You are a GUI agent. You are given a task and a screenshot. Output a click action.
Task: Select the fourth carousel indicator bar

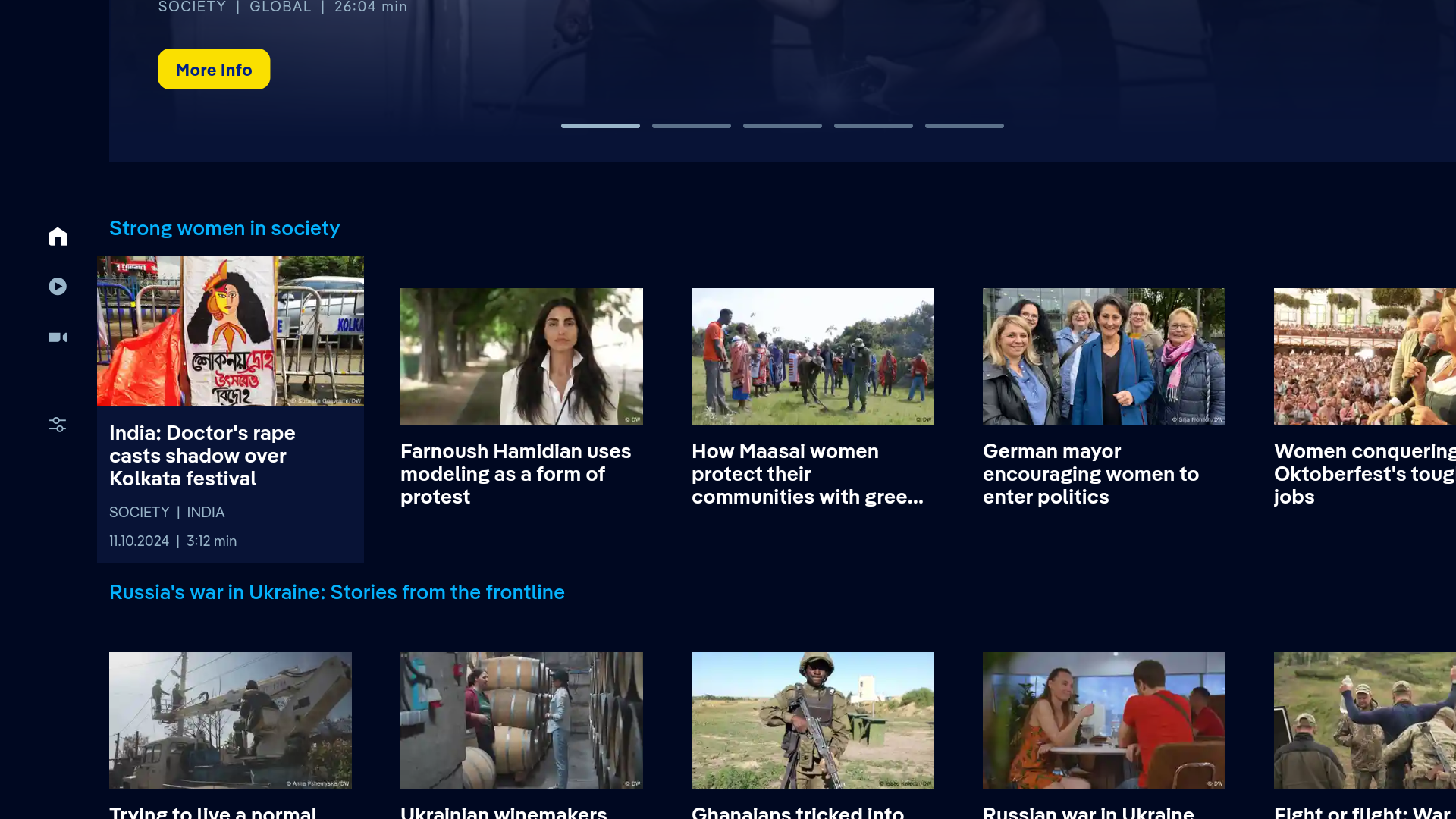click(873, 125)
